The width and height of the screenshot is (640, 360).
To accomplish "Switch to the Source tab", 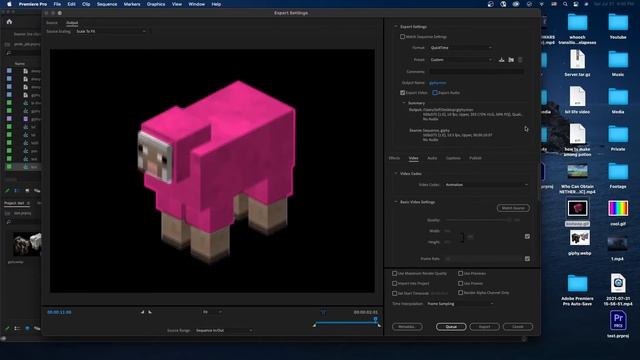I will (x=52, y=23).
